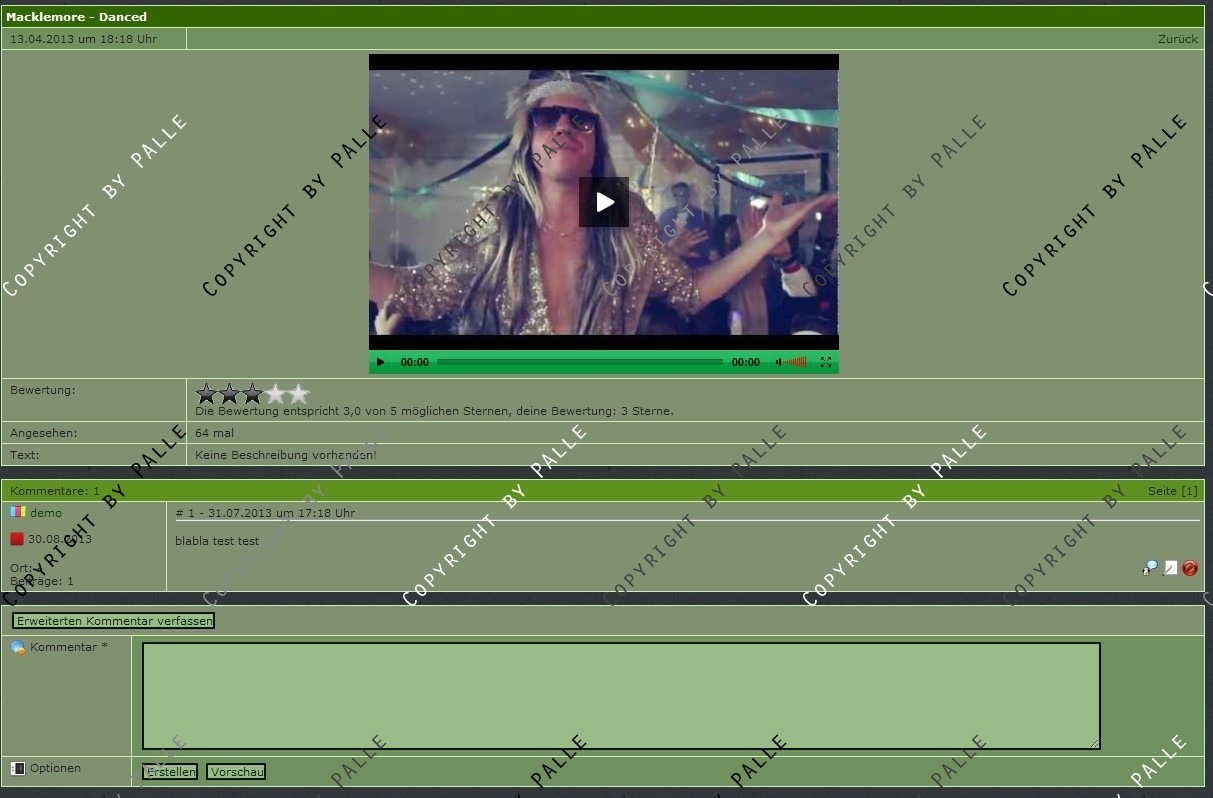Click the magnifier icon on demo's comment
This screenshot has height=798, width=1213.
[1150, 568]
